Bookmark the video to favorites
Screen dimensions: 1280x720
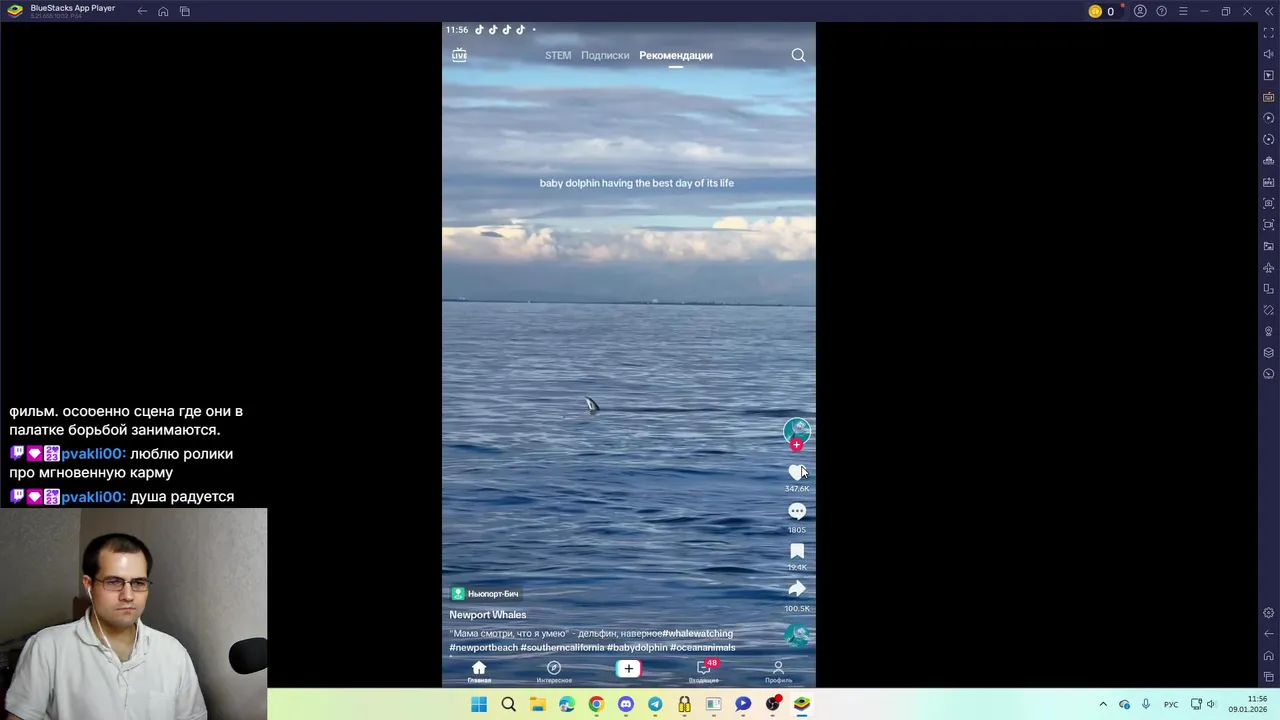point(797,551)
